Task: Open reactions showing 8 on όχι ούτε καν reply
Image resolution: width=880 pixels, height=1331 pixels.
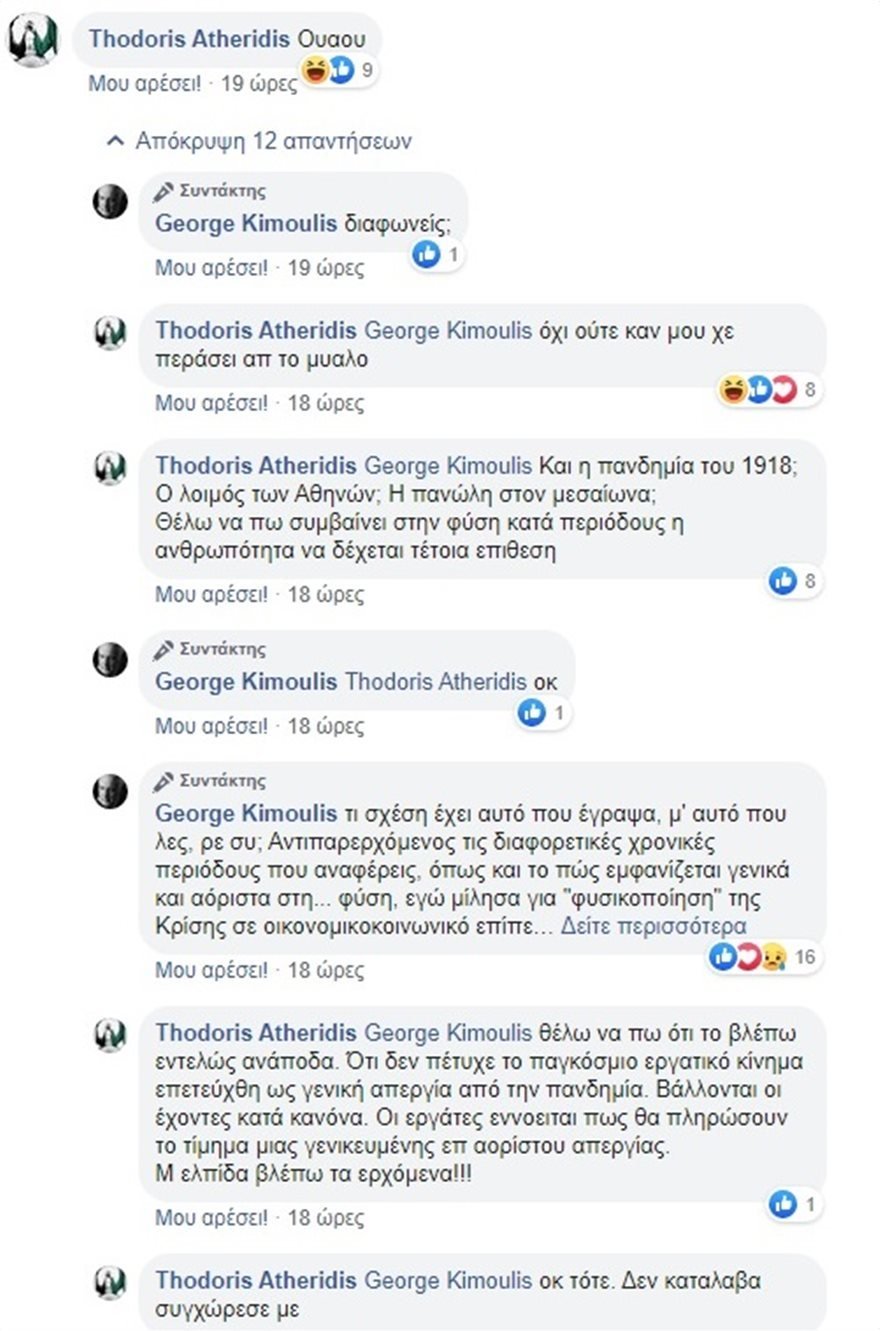Action: click(770, 390)
